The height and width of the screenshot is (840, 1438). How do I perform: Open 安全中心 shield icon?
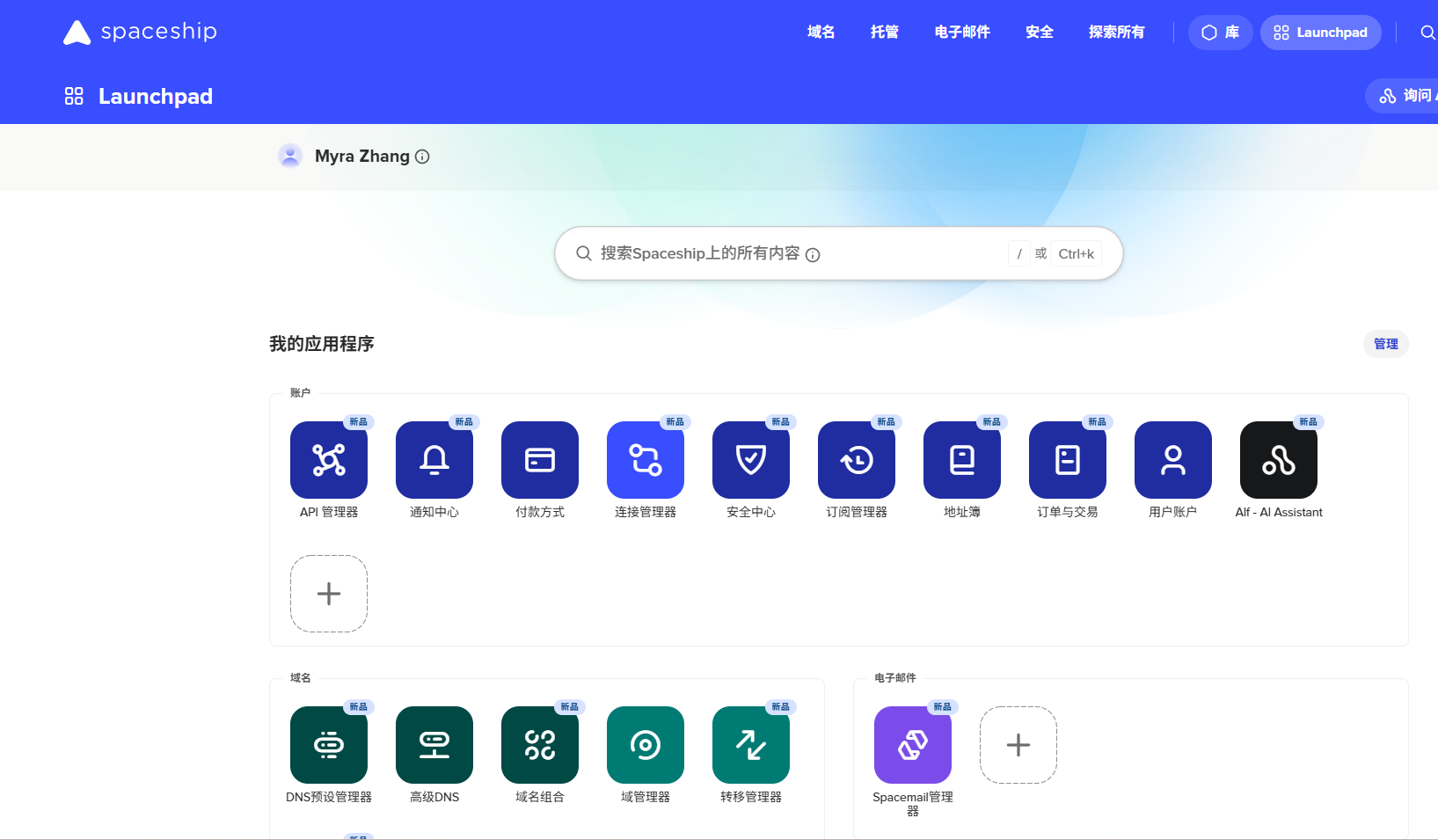pos(751,460)
